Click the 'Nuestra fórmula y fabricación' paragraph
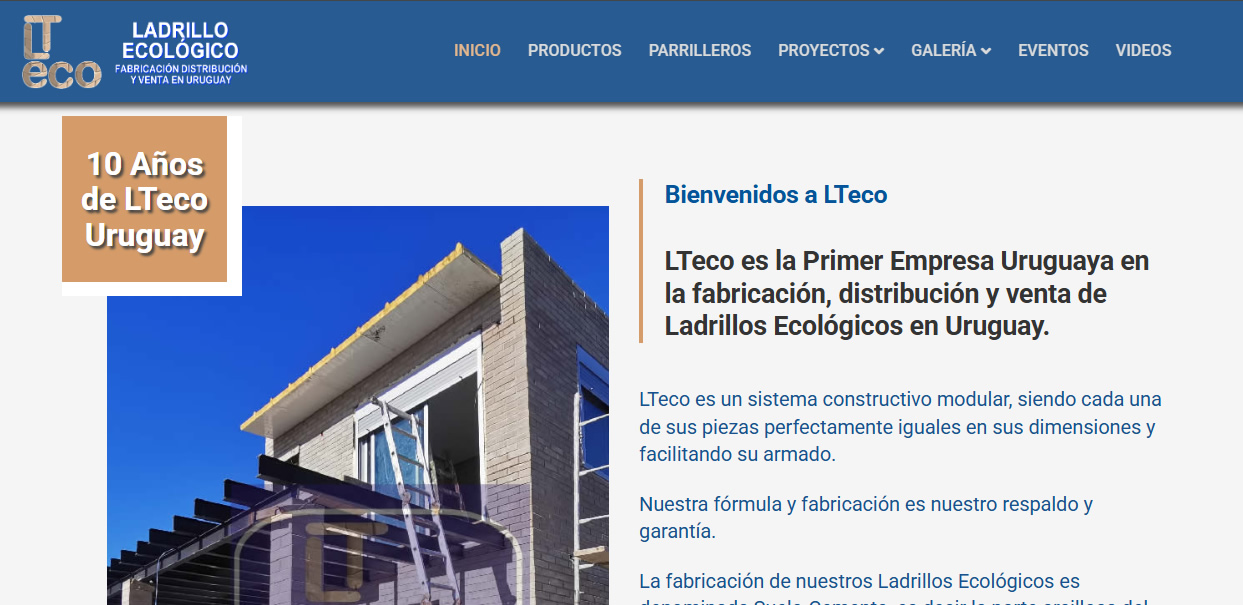Image resolution: width=1243 pixels, height=605 pixels. pos(866,517)
